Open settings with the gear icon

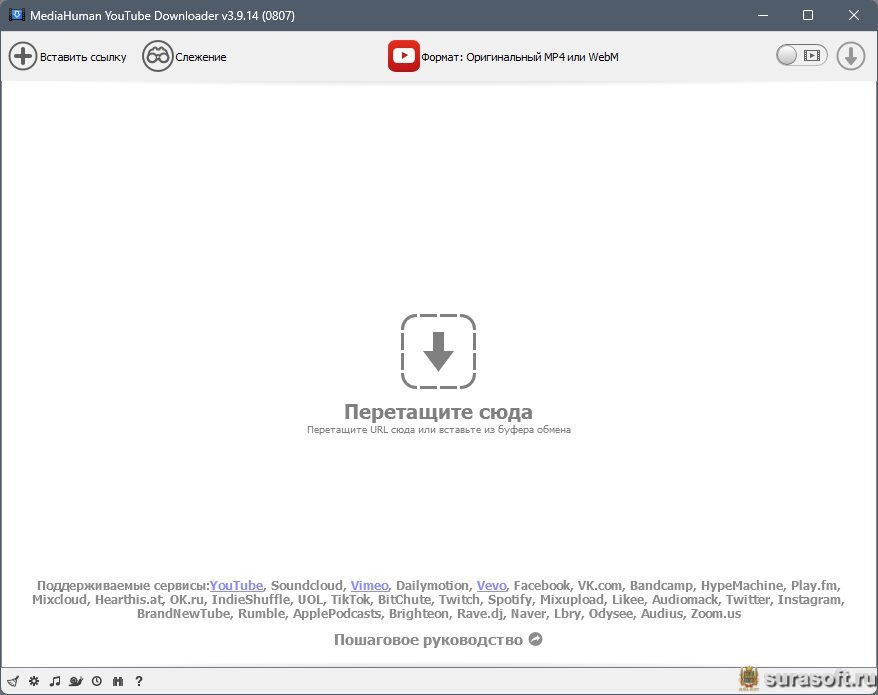pyautogui.click(x=34, y=681)
